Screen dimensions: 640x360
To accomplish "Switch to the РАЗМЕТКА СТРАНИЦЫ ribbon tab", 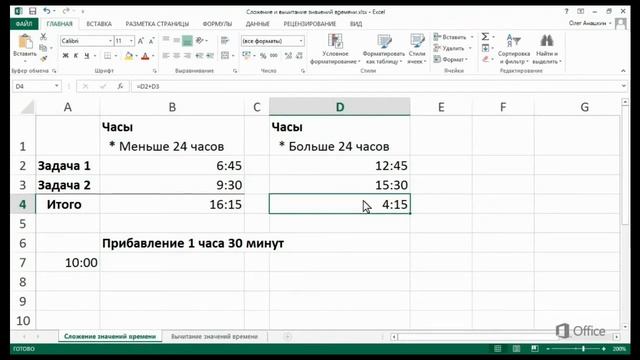I will tap(157, 24).
